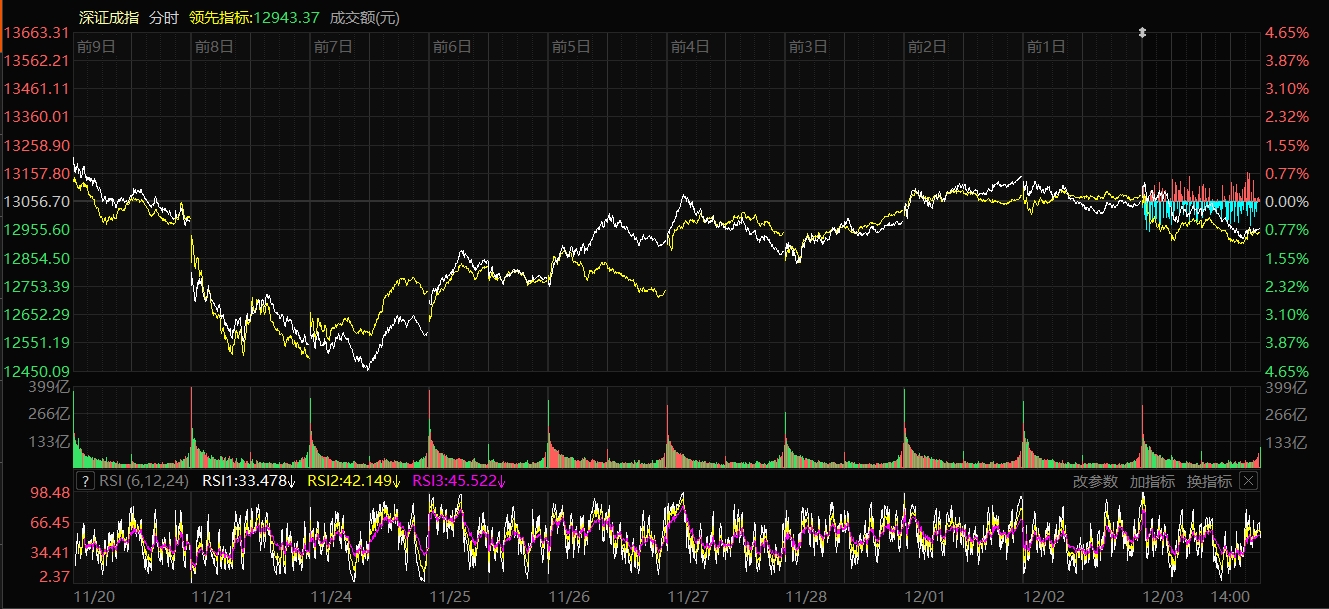The width and height of the screenshot is (1329, 609).
Task: Click the double-arrow marker above the chart
Action: click(1142, 33)
